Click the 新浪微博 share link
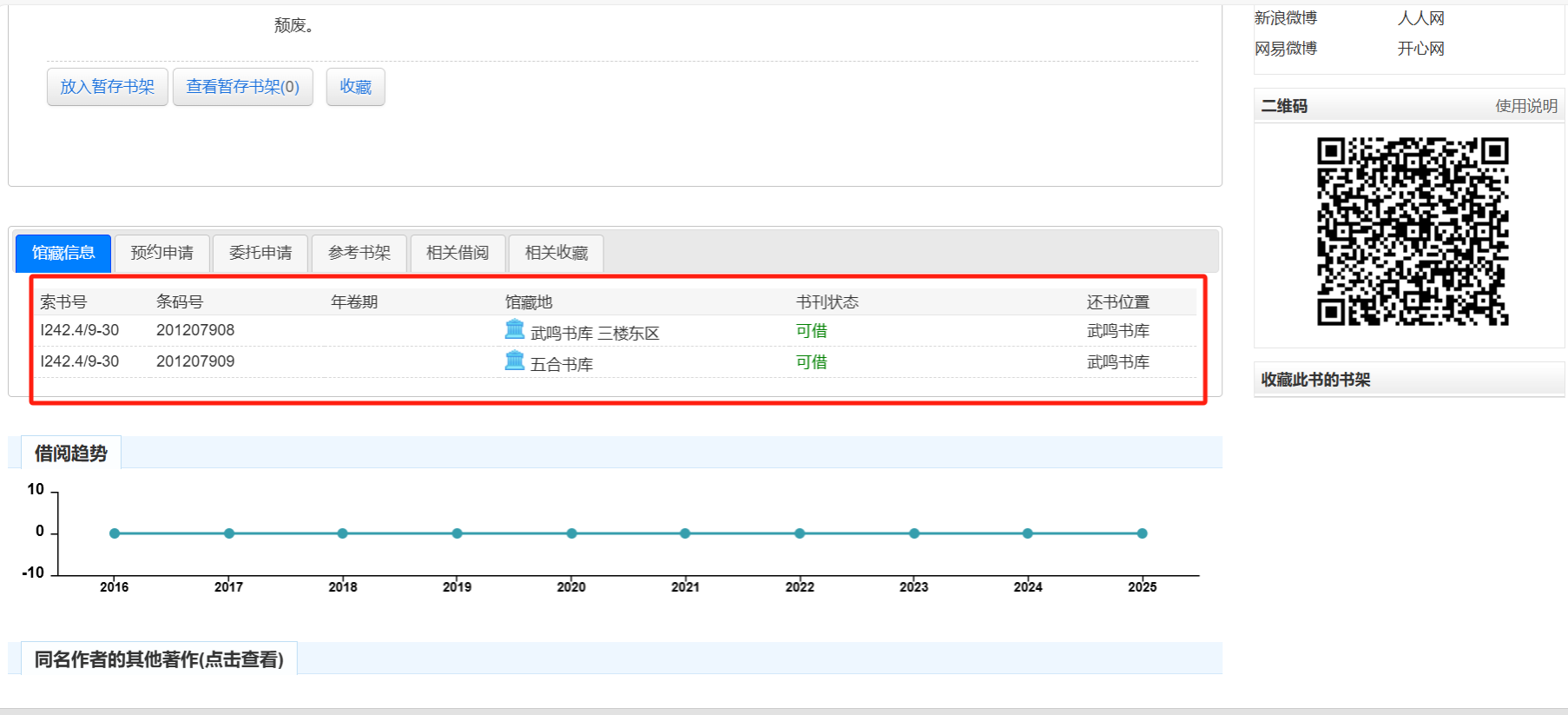 point(1285,18)
